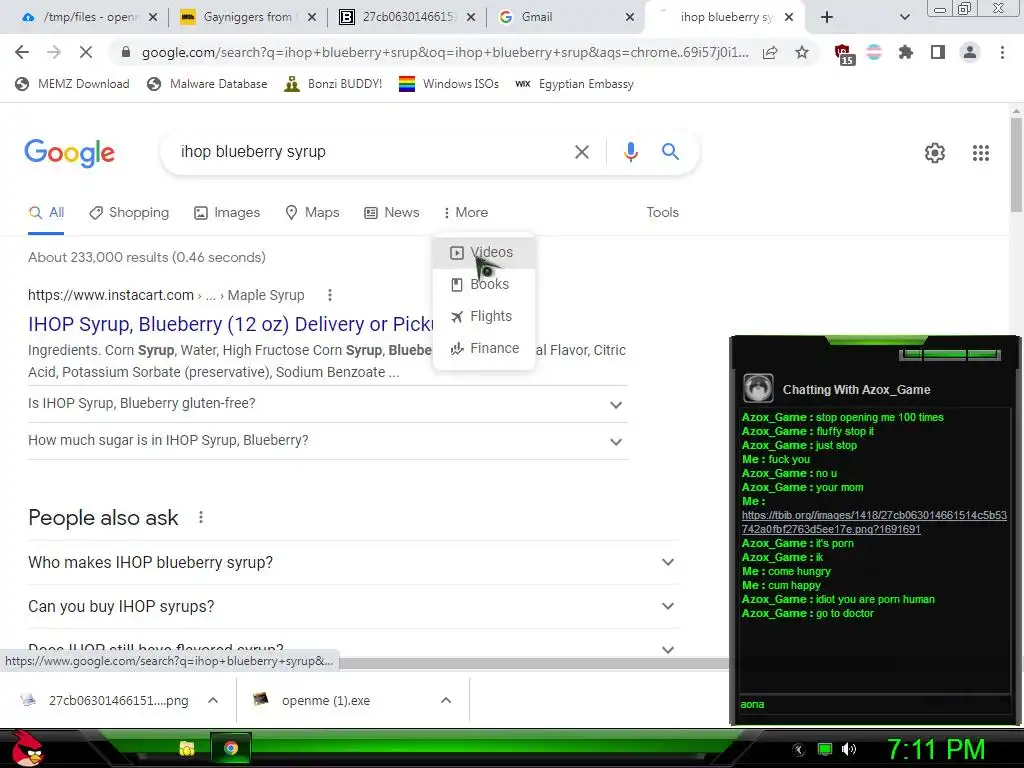Open the Windows ISOs bookmark

(449, 84)
